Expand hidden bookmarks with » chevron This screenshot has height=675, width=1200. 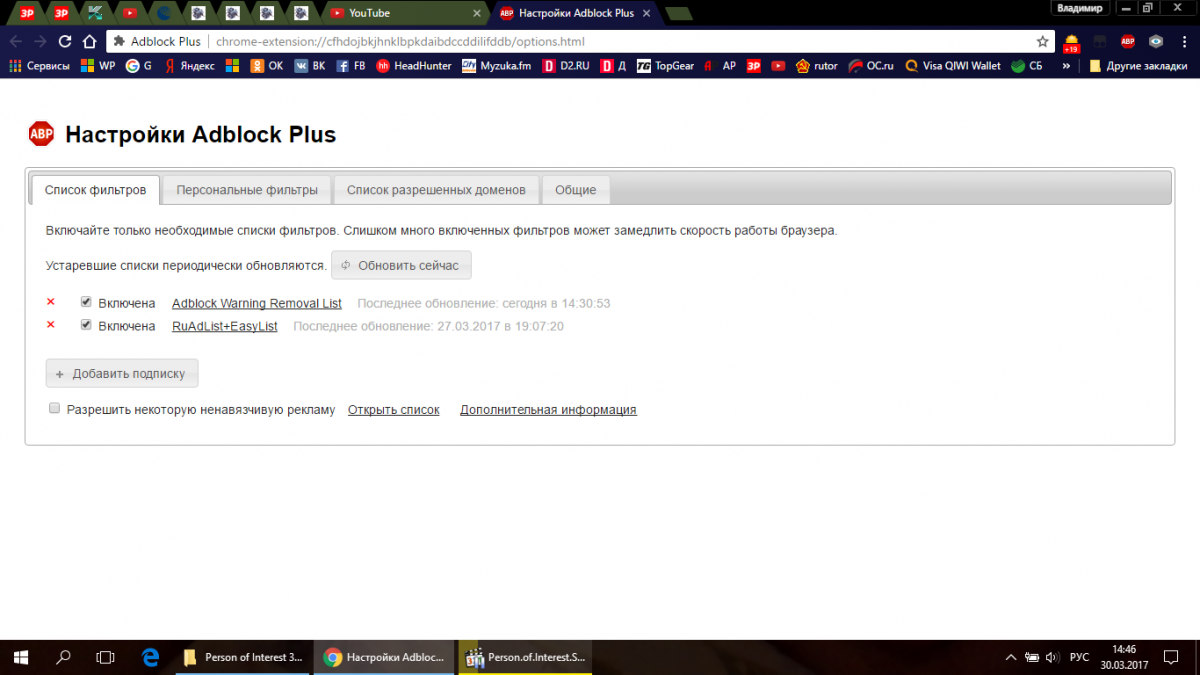1066,66
